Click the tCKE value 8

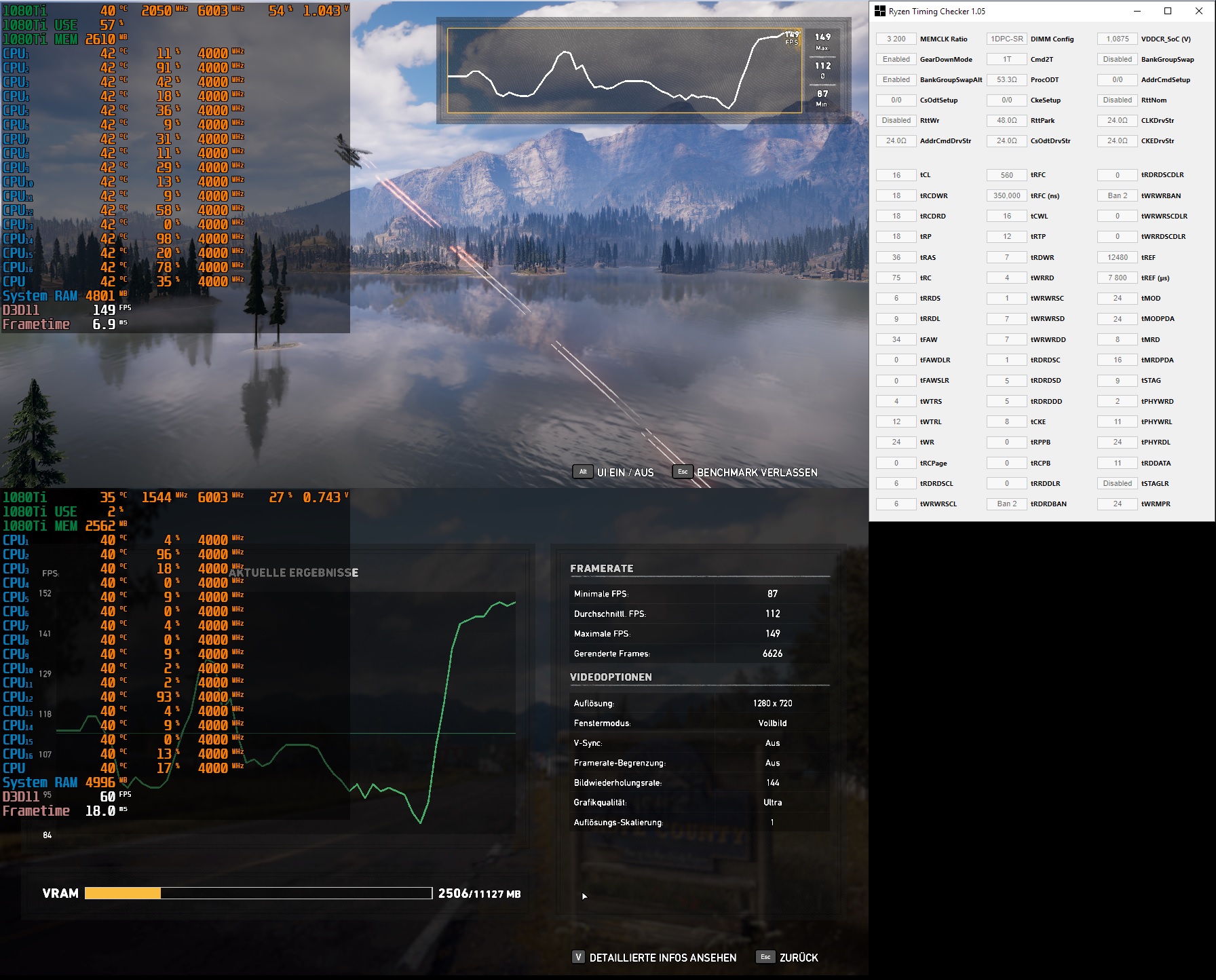click(x=1007, y=421)
